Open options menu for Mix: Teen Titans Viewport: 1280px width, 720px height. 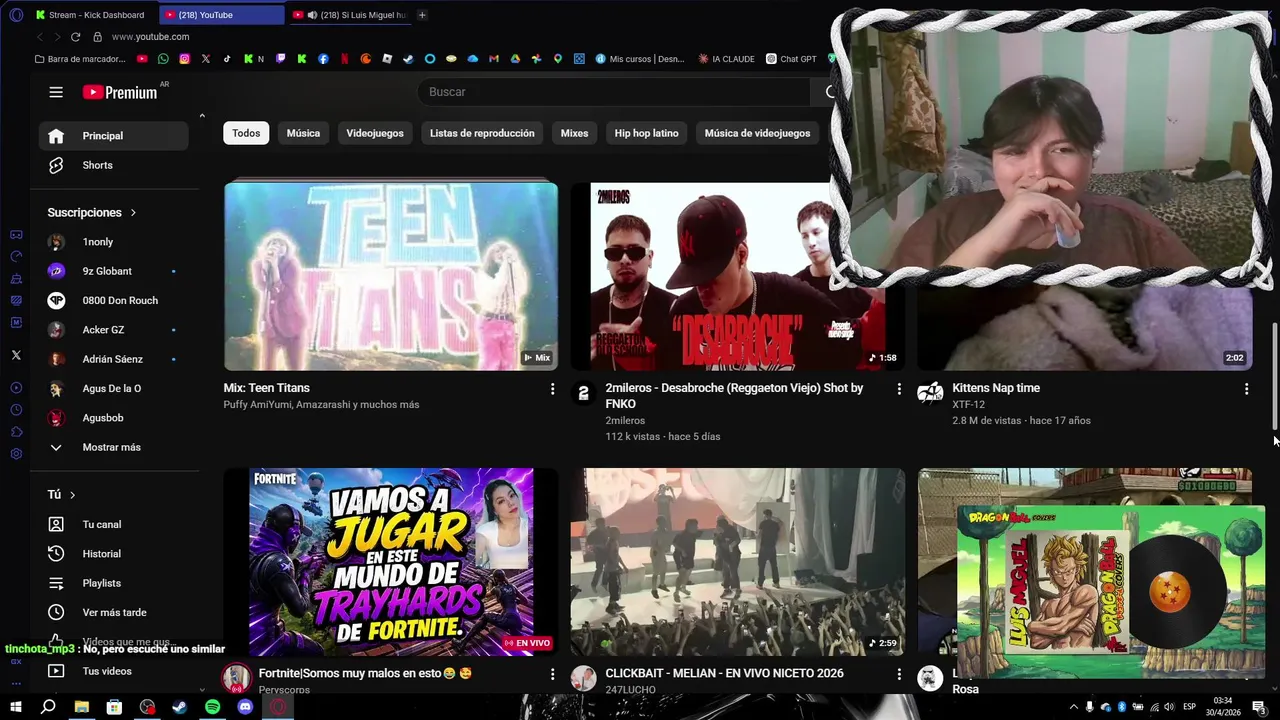pyautogui.click(x=552, y=389)
